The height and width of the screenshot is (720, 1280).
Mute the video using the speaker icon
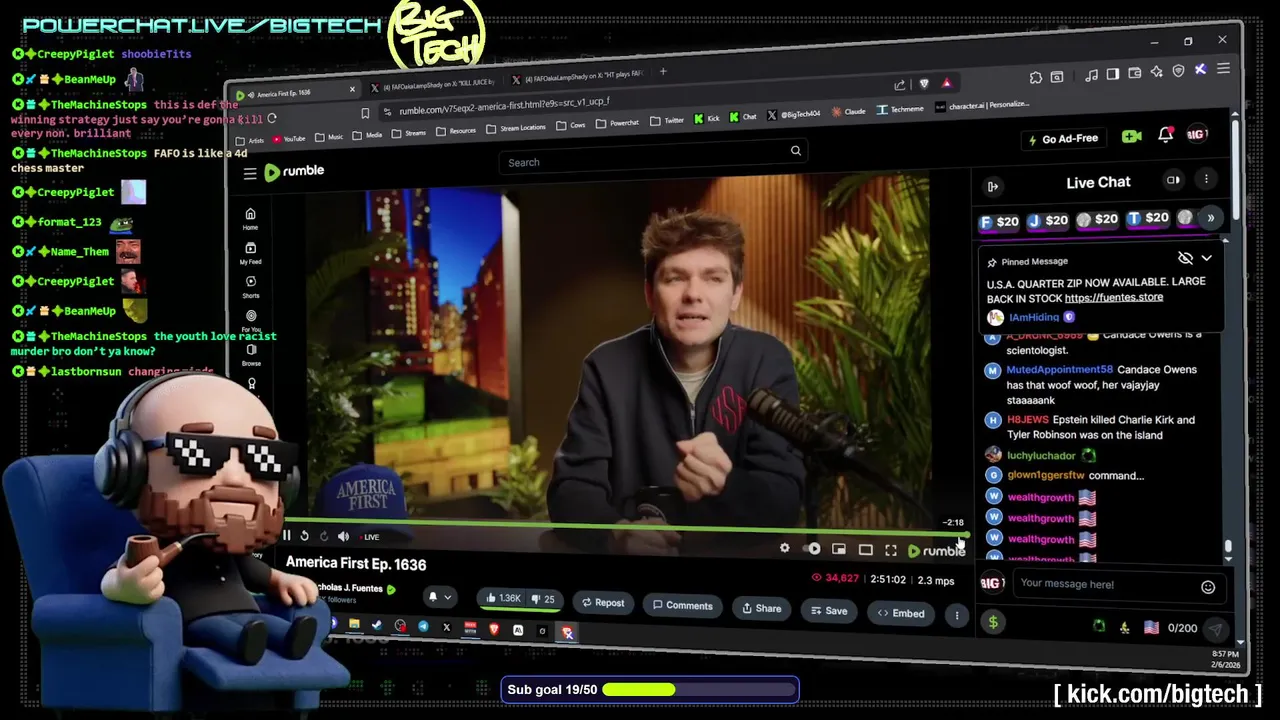pyautogui.click(x=343, y=537)
